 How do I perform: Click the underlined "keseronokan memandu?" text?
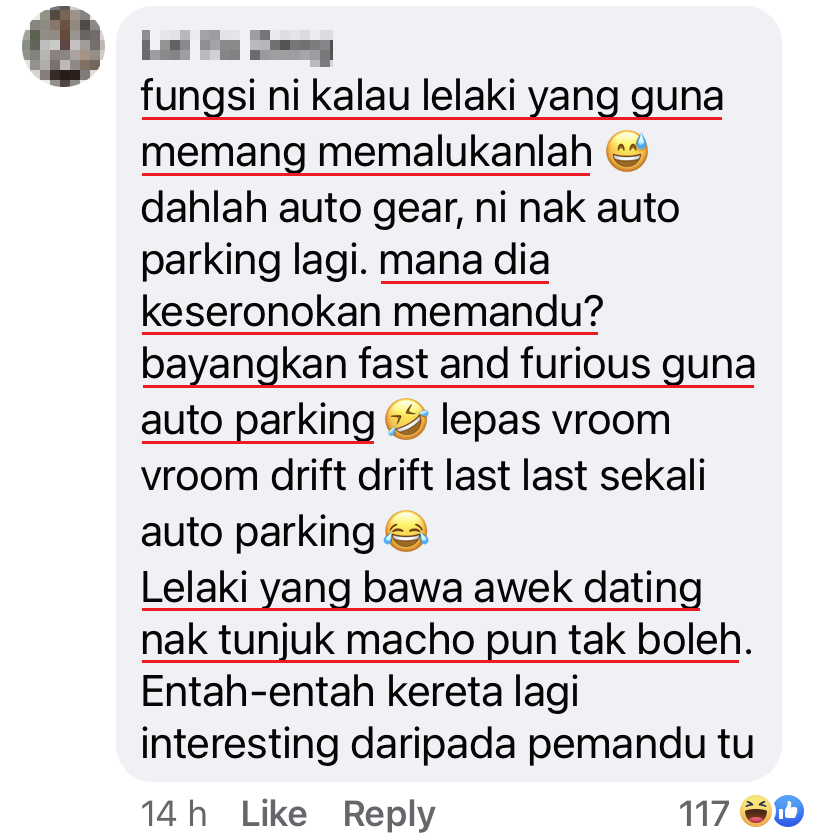(372, 312)
